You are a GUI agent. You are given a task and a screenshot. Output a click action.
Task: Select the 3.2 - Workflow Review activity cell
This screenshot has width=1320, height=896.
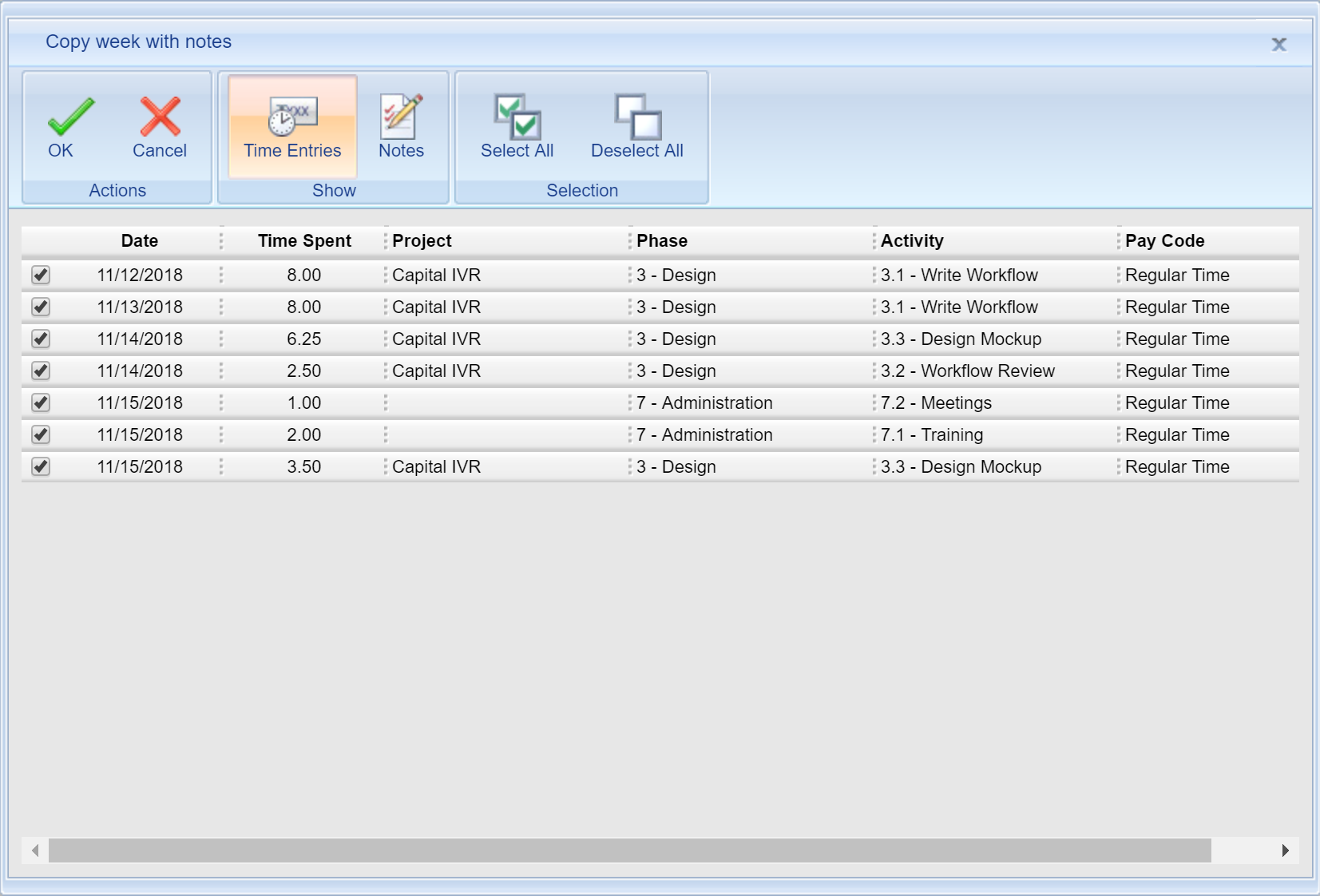coord(968,371)
